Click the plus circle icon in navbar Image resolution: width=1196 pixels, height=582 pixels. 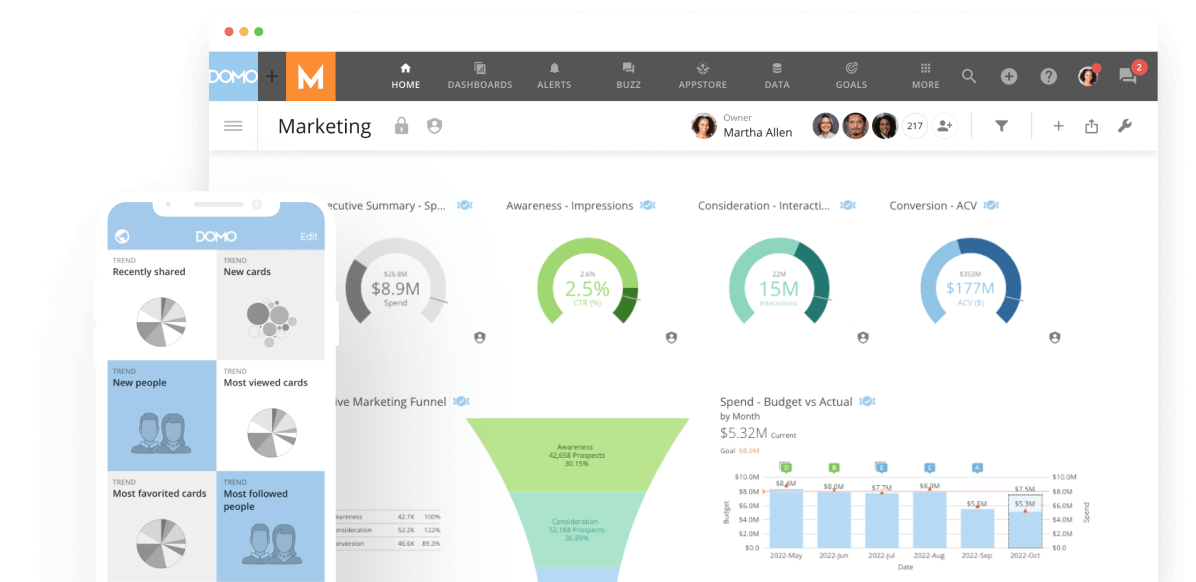point(1008,76)
